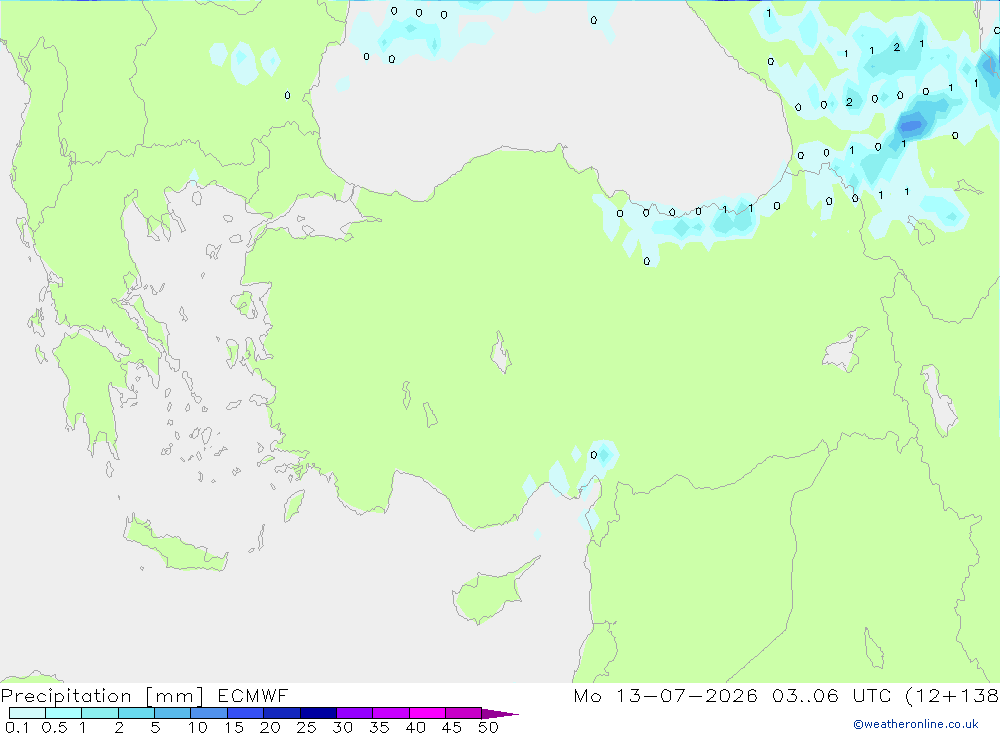The width and height of the screenshot is (1000, 733).
Task: Select the Precipitation [mm] ECMWF title
Action: click(x=145, y=695)
